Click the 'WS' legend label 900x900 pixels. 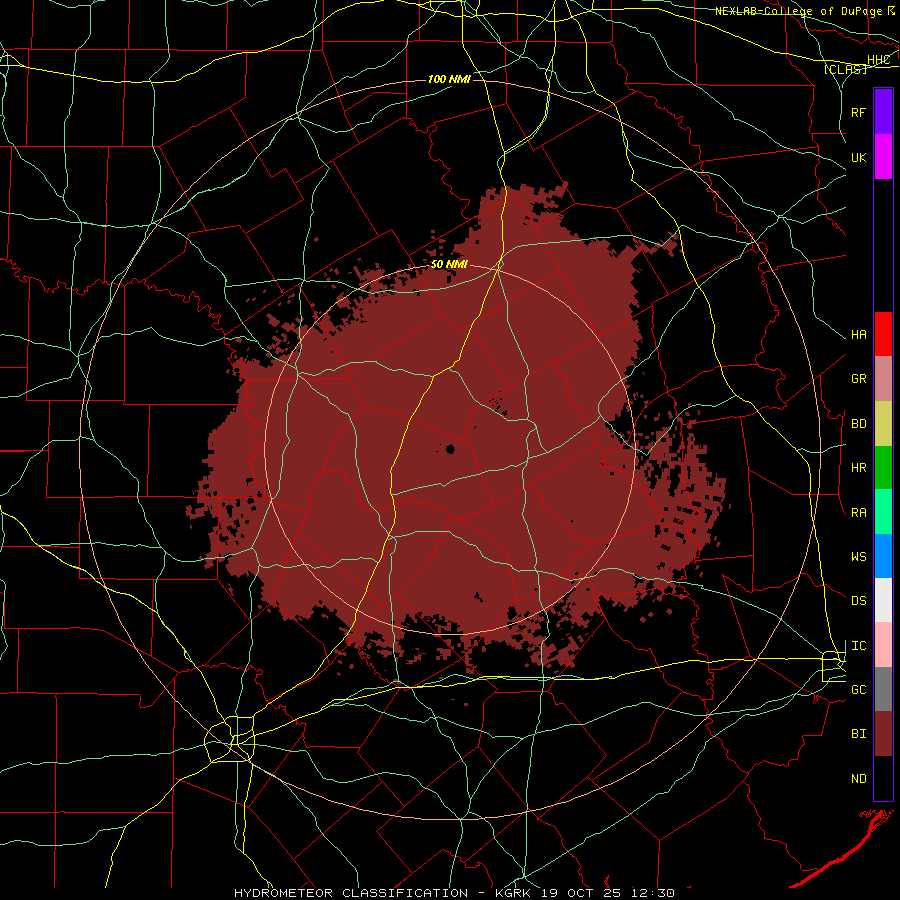(859, 557)
